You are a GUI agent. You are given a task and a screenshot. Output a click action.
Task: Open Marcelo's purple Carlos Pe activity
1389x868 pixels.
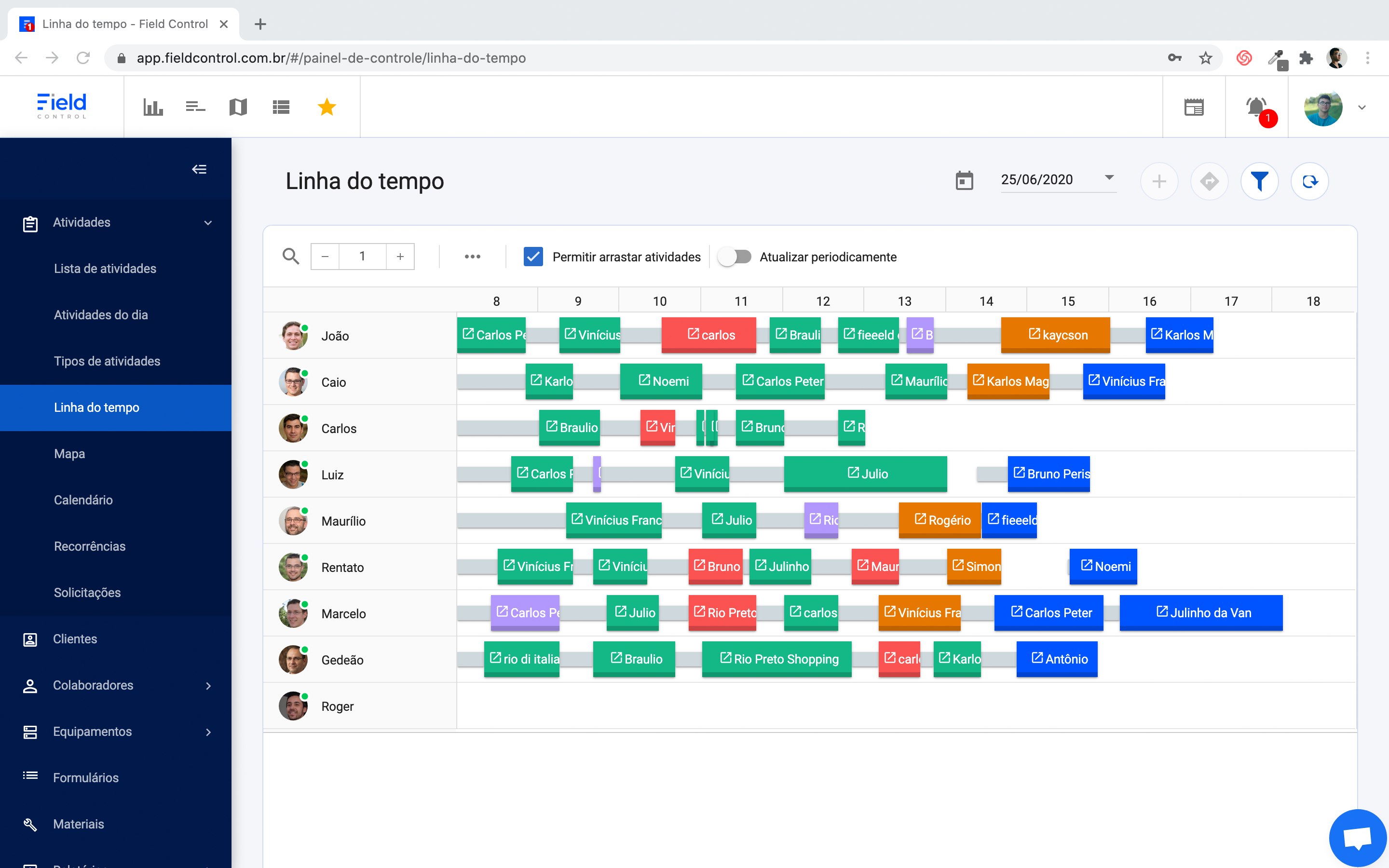tap(525, 612)
